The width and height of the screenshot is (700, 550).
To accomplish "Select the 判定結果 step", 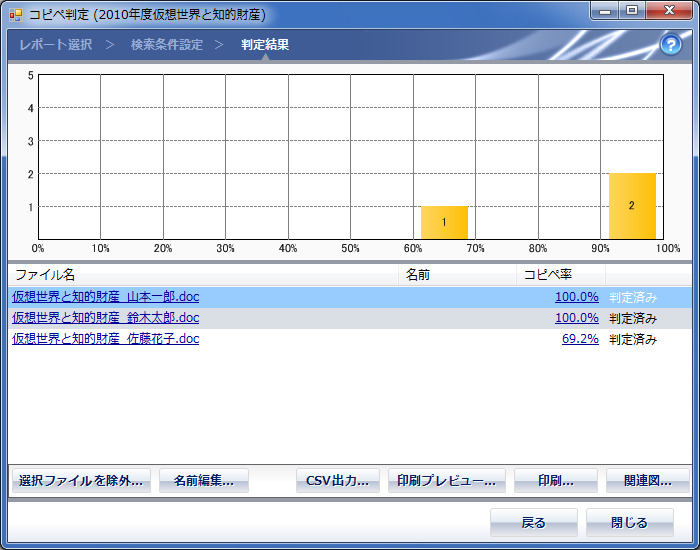I will (265, 45).
